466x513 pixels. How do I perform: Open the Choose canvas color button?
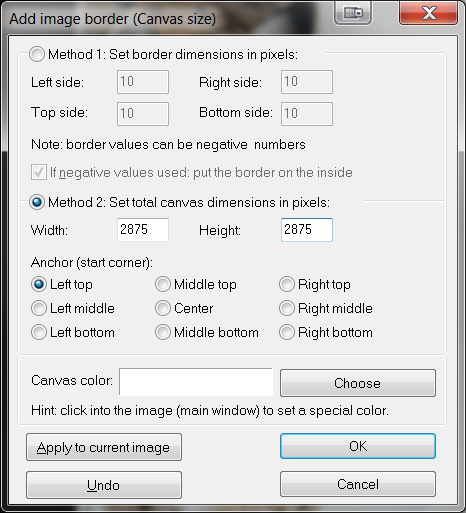coord(358,383)
